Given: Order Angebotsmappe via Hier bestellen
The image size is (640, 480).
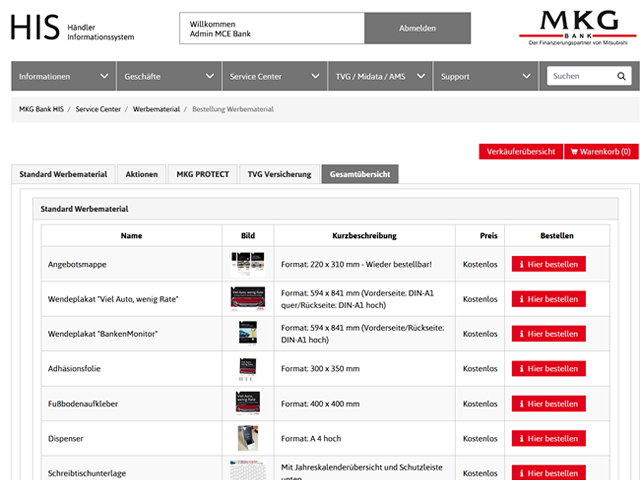Looking at the screenshot, I should [x=549, y=264].
